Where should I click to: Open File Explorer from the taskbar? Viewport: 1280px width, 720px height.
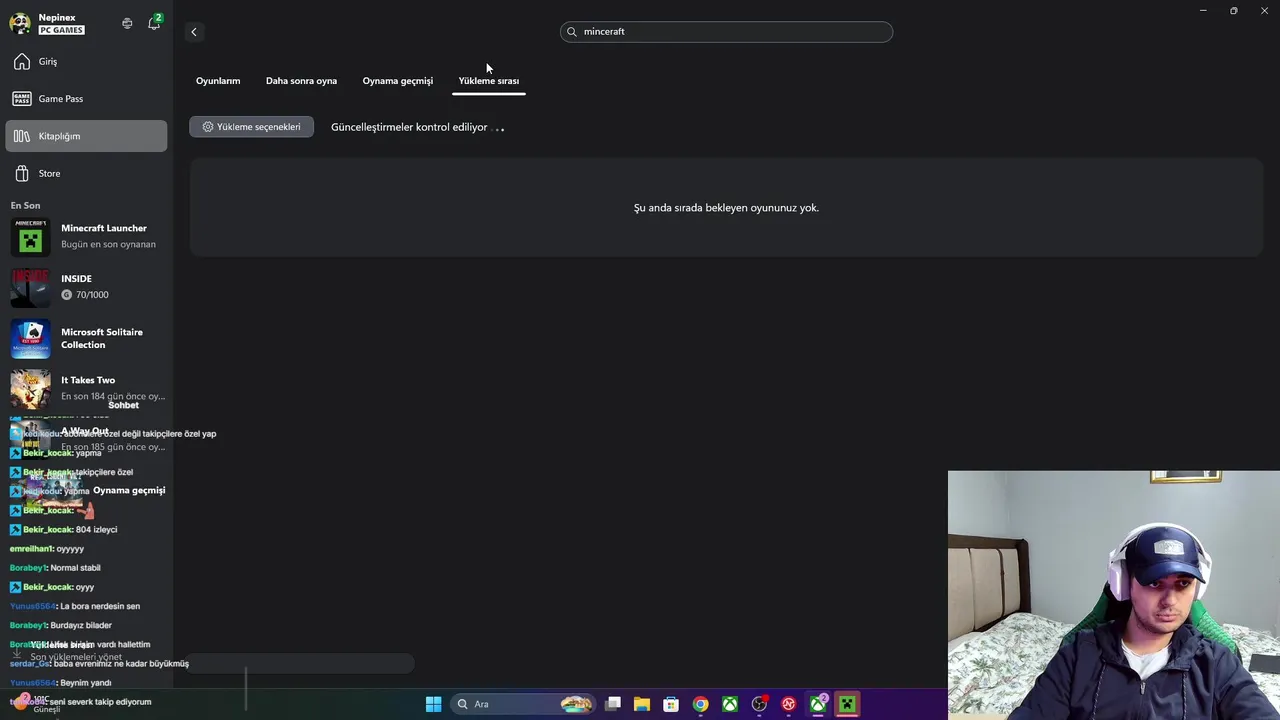click(642, 704)
